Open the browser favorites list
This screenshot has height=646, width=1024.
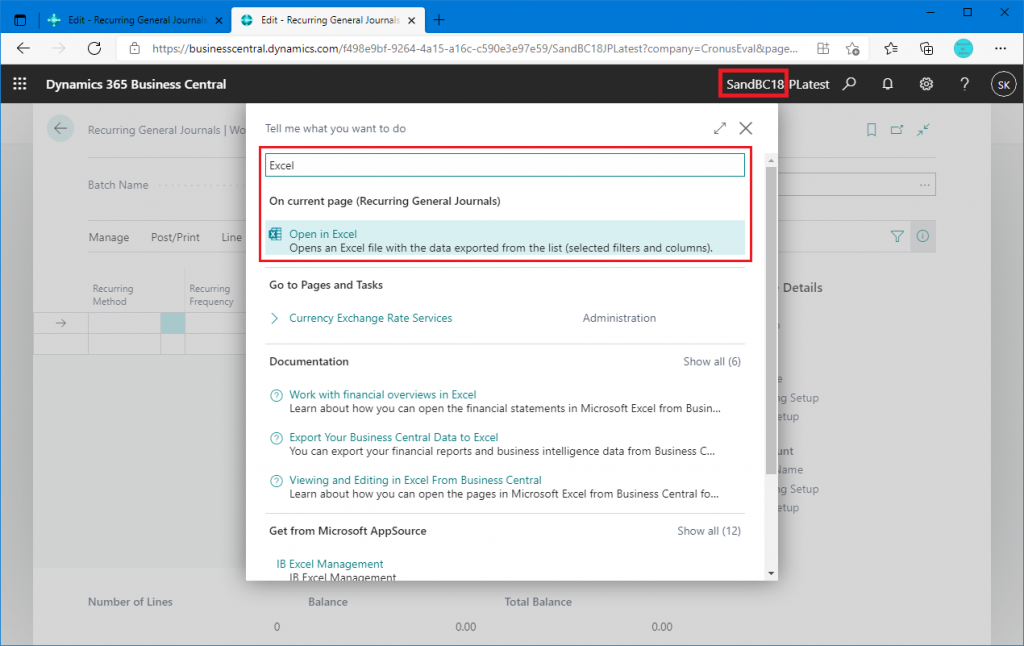(891, 48)
